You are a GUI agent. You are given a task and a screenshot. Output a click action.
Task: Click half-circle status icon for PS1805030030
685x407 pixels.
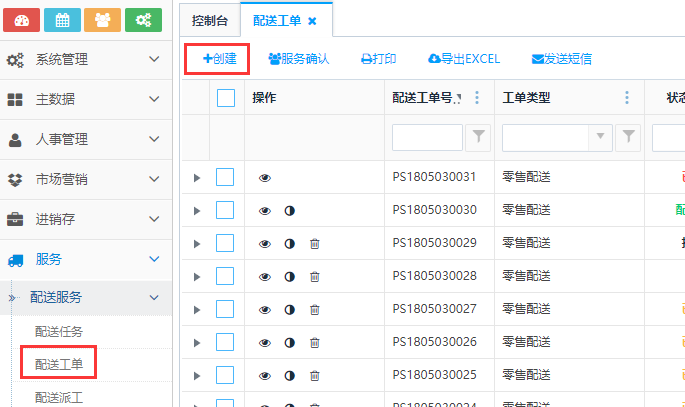tap(290, 211)
